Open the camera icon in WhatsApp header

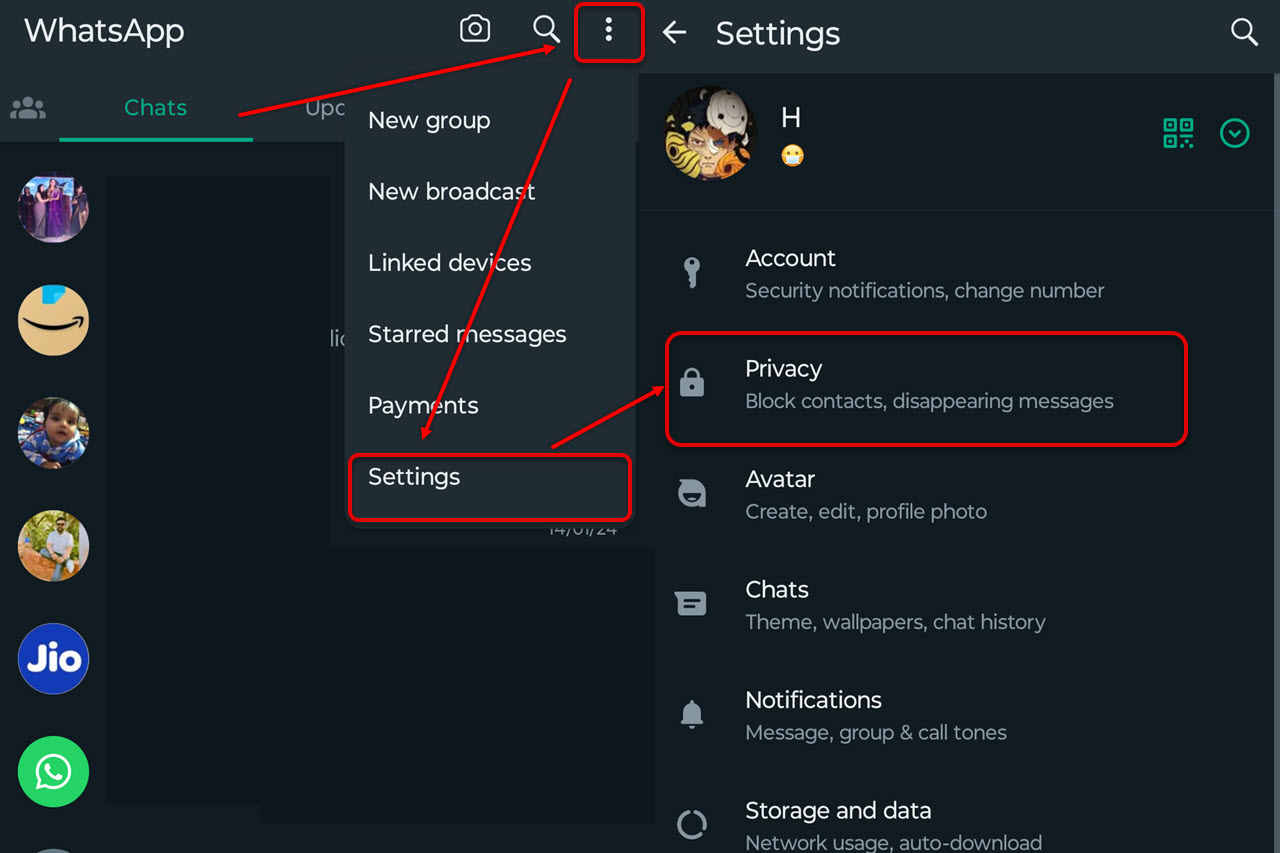[475, 30]
